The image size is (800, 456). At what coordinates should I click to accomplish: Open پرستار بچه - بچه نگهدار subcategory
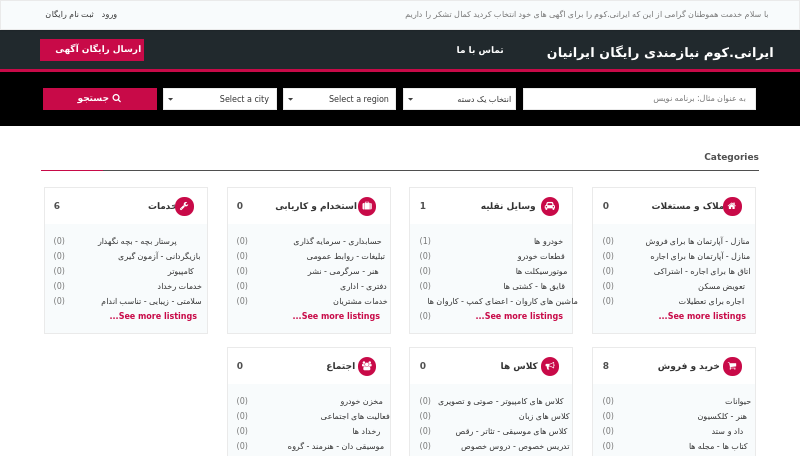137,241
